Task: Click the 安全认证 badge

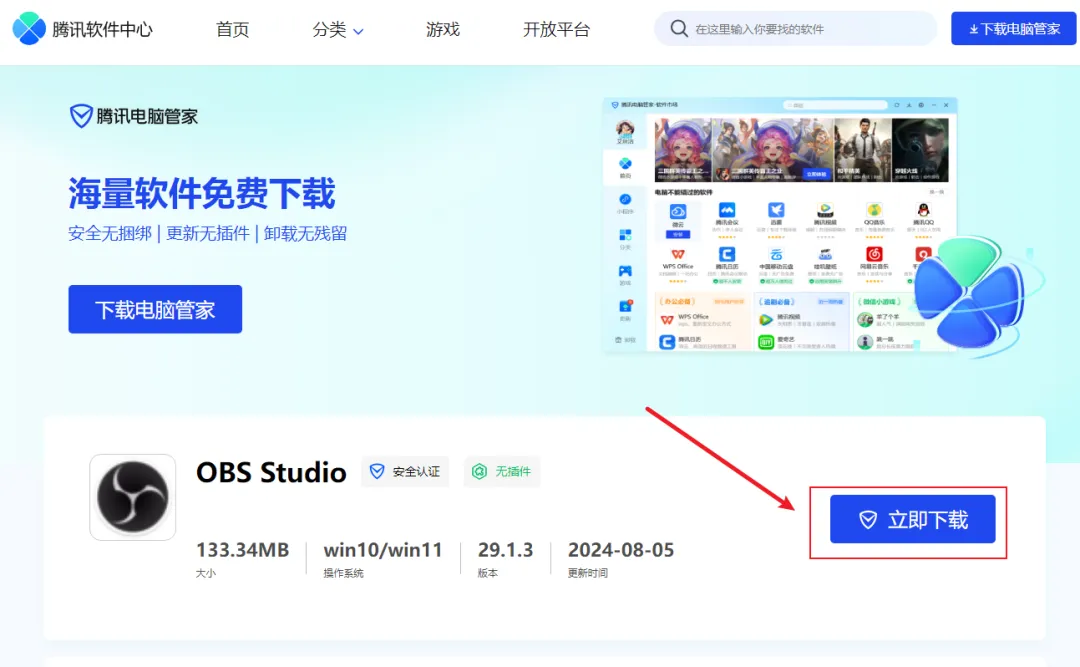Action: (x=405, y=471)
